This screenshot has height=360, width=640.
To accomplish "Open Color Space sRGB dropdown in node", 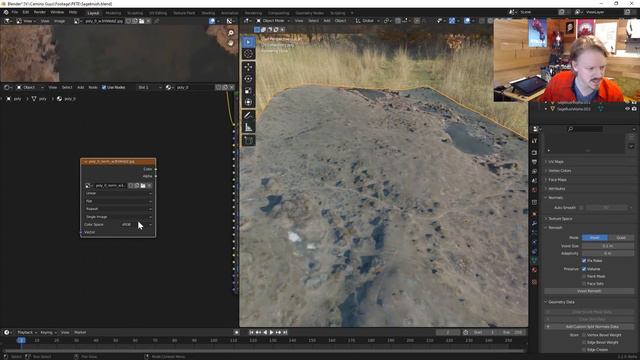I will [x=136, y=224].
